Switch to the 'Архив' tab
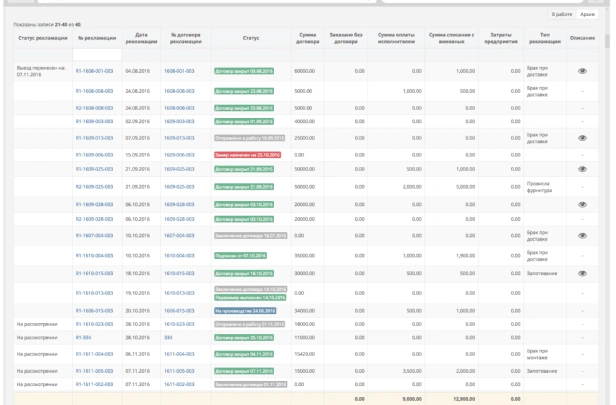616x405 pixels. coord(588,14)
